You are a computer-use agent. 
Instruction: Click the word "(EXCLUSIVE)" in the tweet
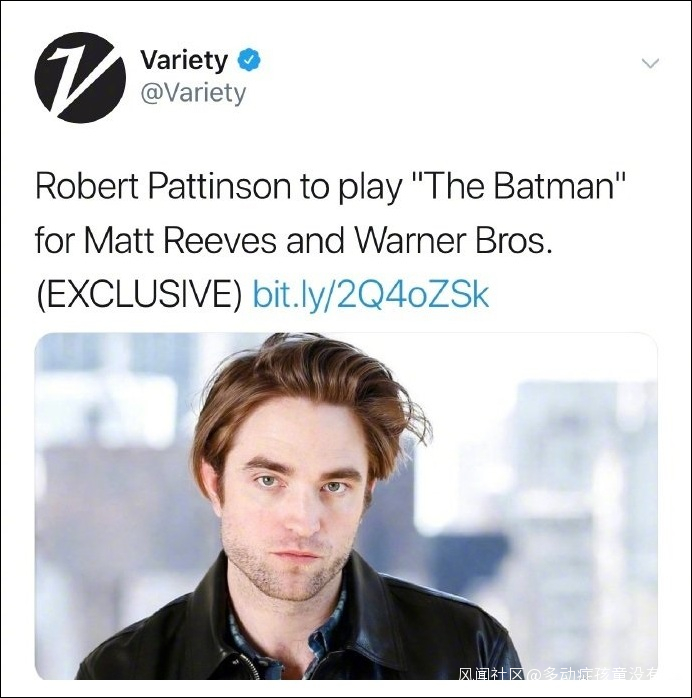tap(139, 296)
